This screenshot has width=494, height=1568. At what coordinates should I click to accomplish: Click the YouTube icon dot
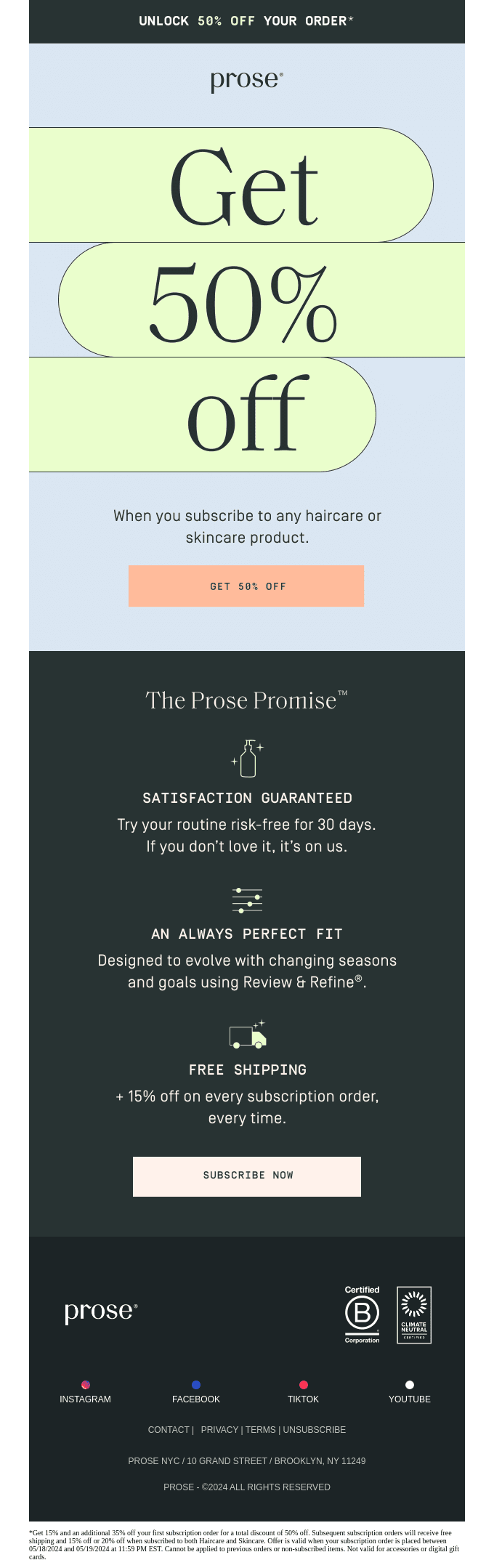[x=410, y=1385]
